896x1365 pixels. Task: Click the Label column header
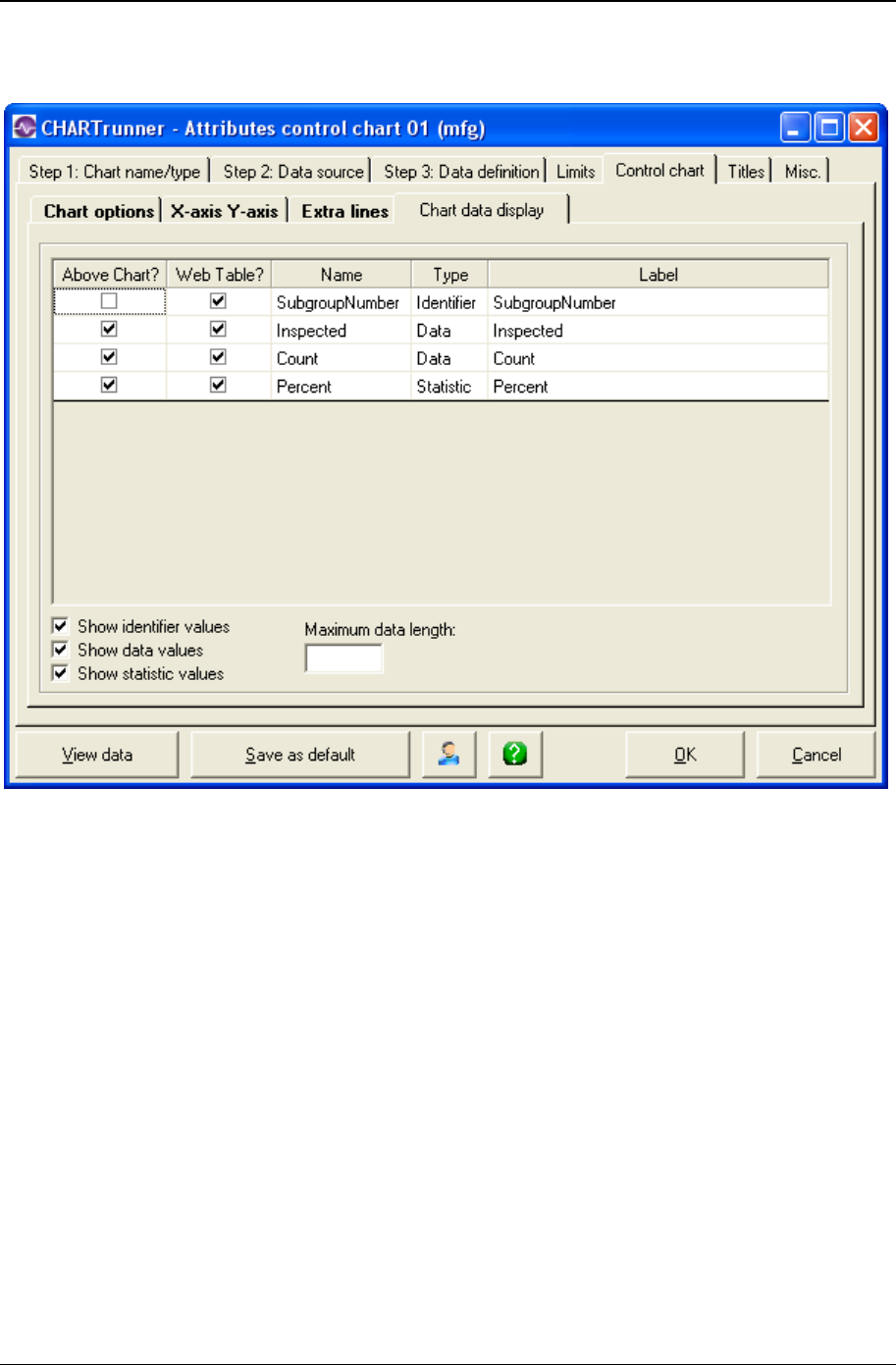(x=659, y=275)
